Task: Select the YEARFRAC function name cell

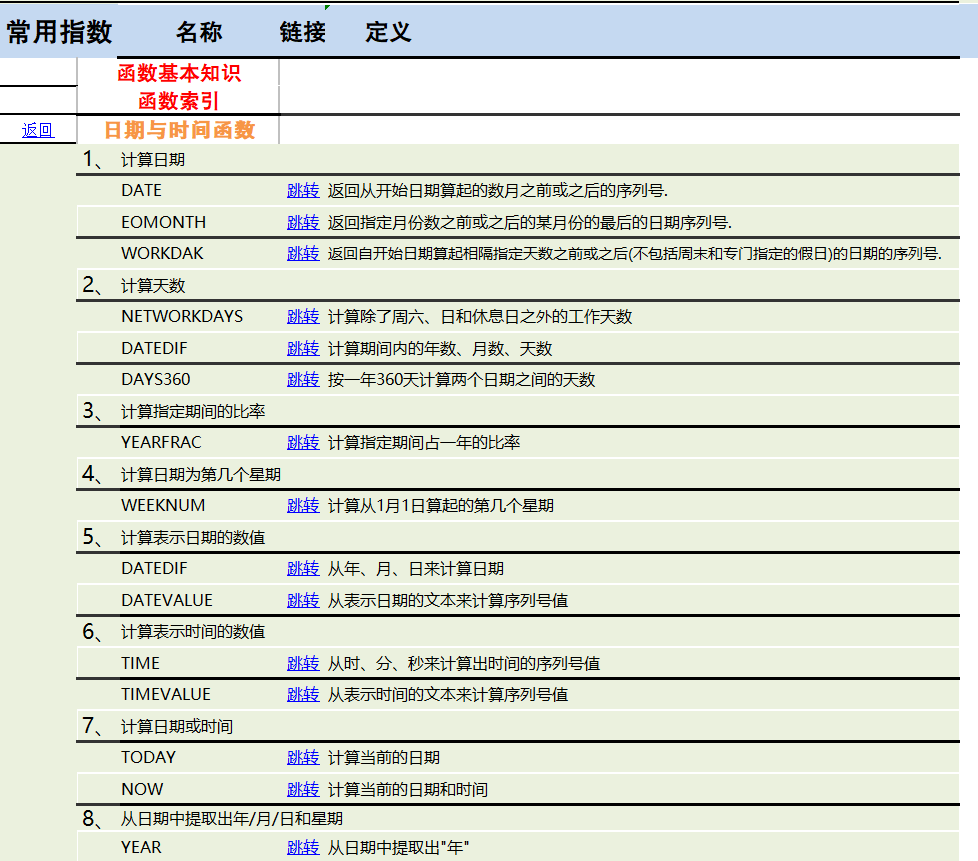Action: [161, 442]
